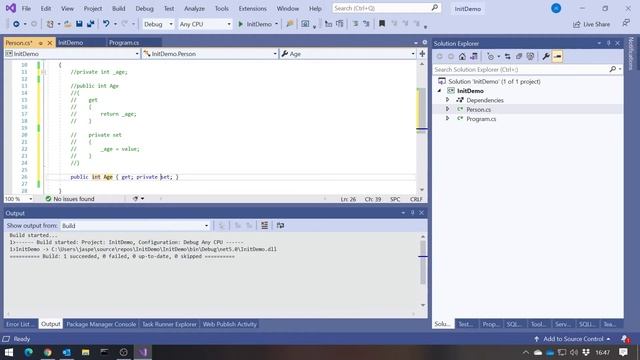Click the Undo arrow icon
640x360 pixels.
click(106, 24)
